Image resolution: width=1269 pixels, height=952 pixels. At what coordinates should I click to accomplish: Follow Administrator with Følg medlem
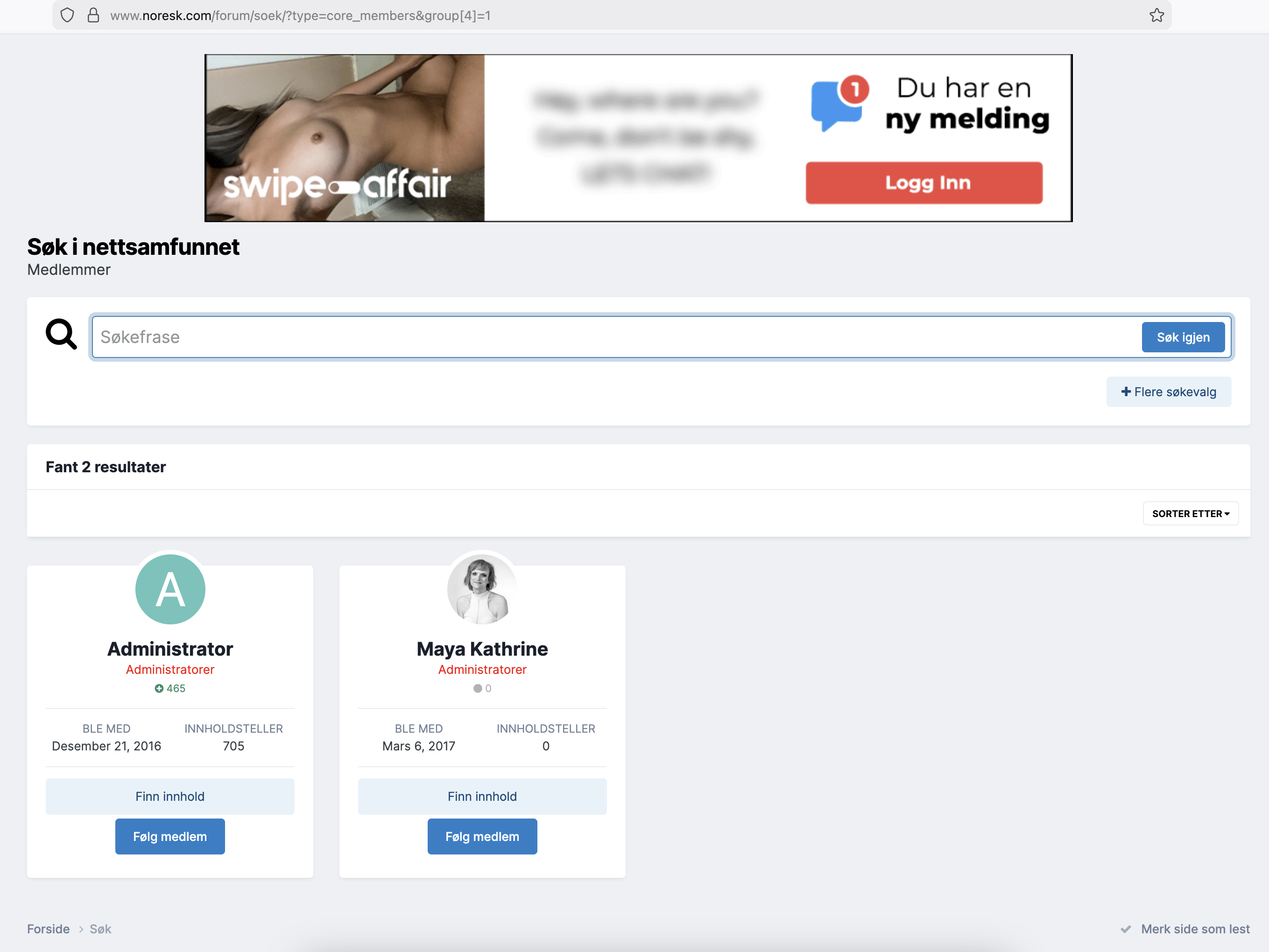point(170,836)
